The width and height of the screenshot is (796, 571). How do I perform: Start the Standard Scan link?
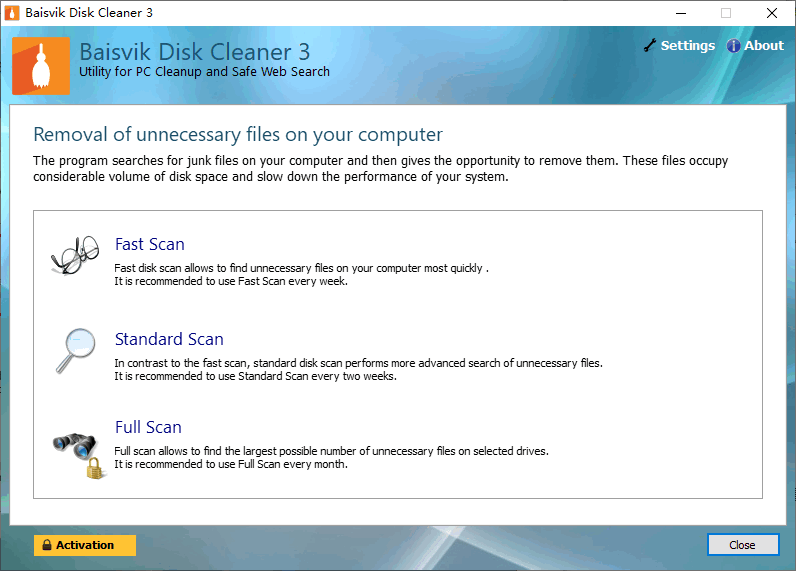point(169,339)
